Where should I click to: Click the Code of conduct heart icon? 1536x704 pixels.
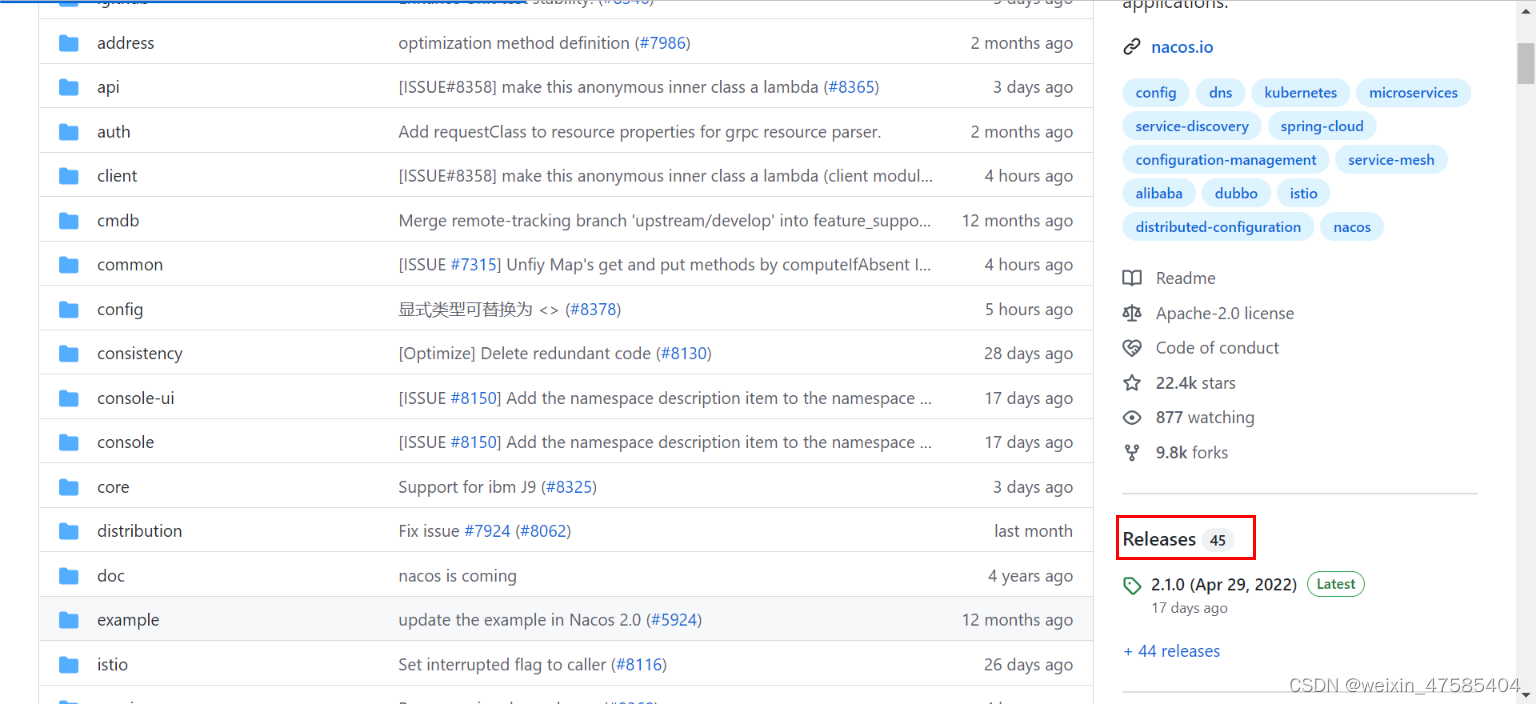pos(1131,347)
